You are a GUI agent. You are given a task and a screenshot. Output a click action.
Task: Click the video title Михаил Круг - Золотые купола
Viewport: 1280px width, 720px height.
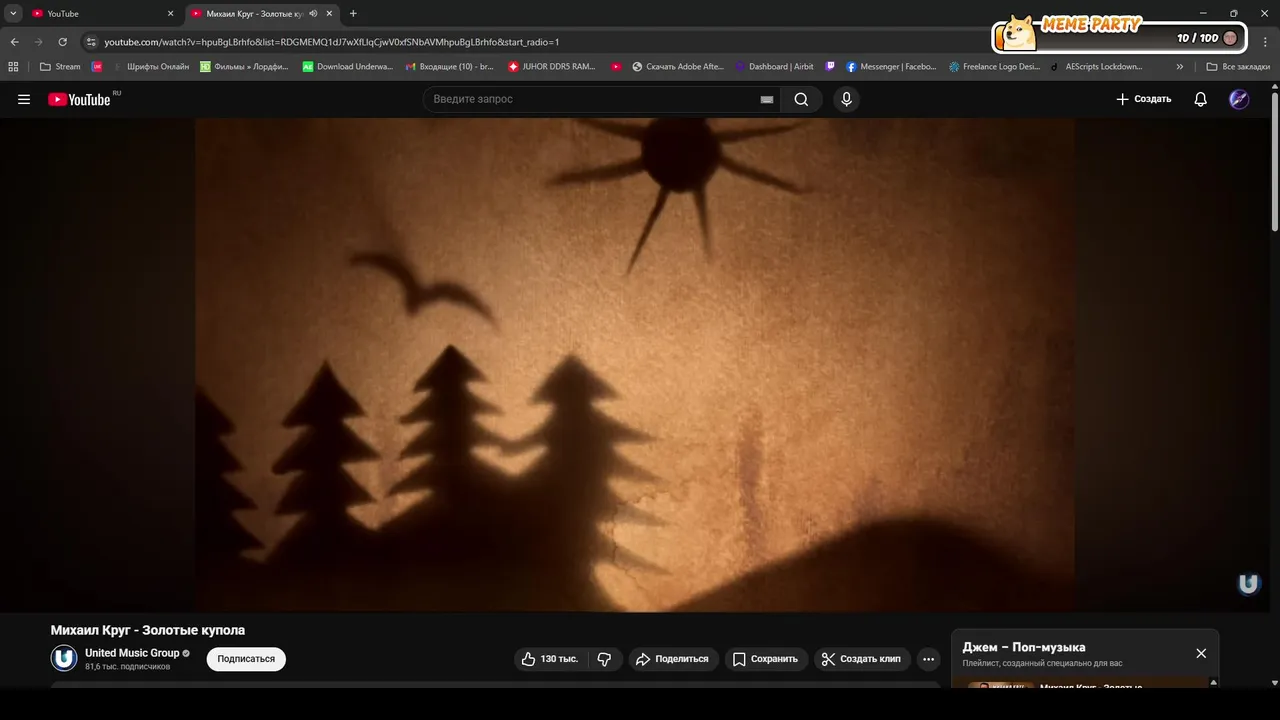coord(148,630)
